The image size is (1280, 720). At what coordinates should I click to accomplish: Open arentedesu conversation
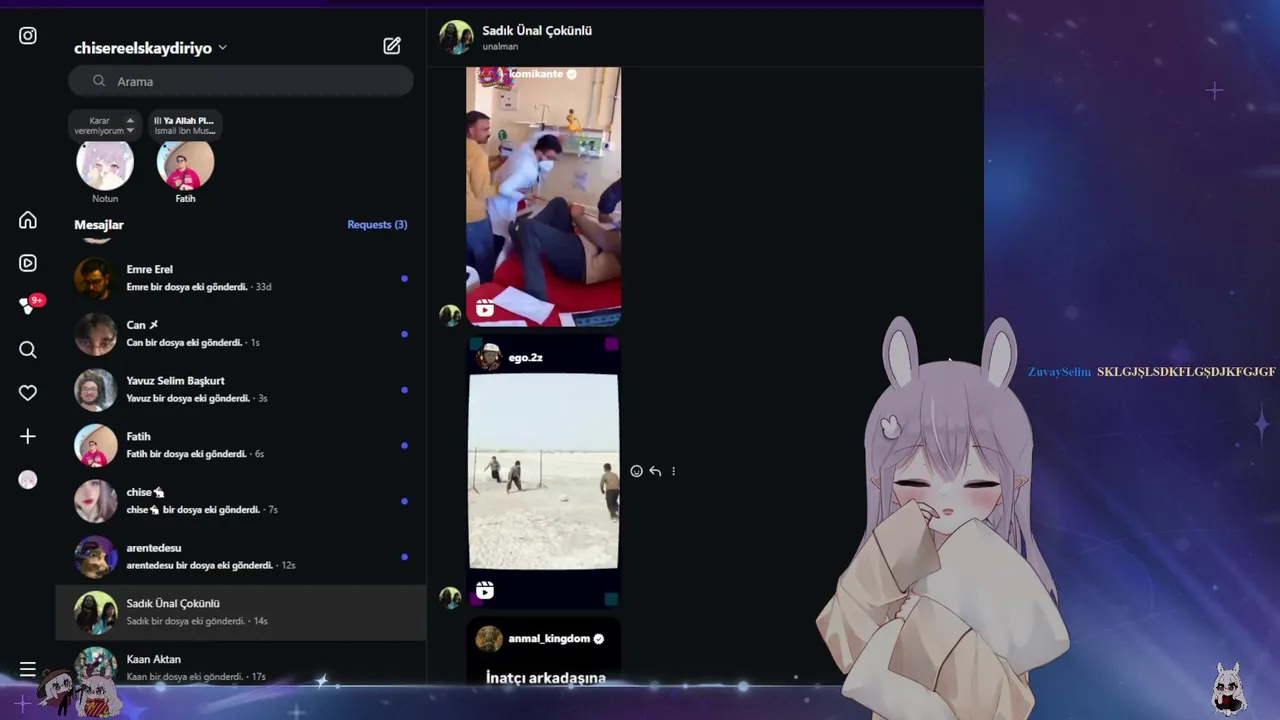pos(241,556)
